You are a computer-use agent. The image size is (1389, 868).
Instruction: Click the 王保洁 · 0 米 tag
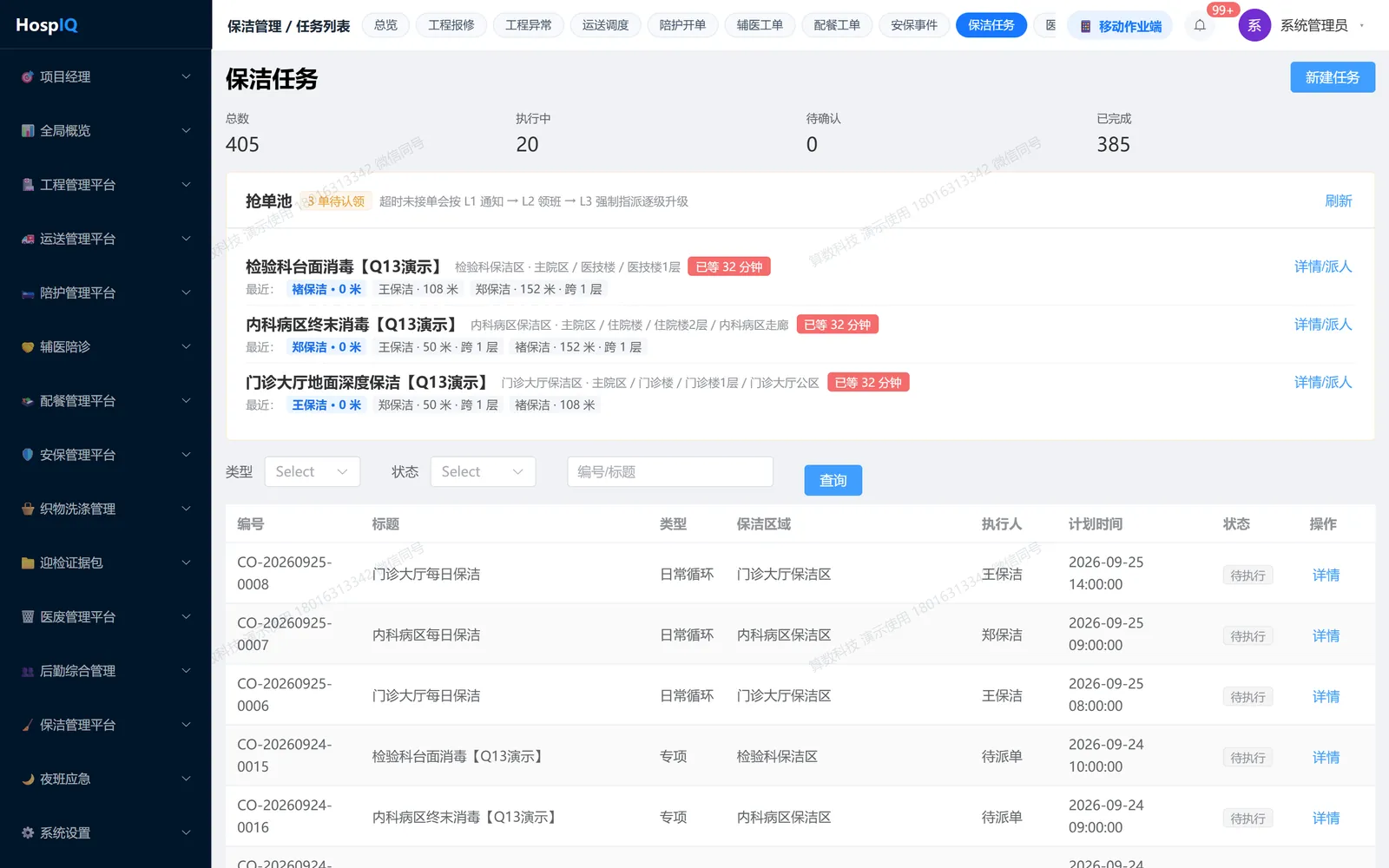[326, 404]
